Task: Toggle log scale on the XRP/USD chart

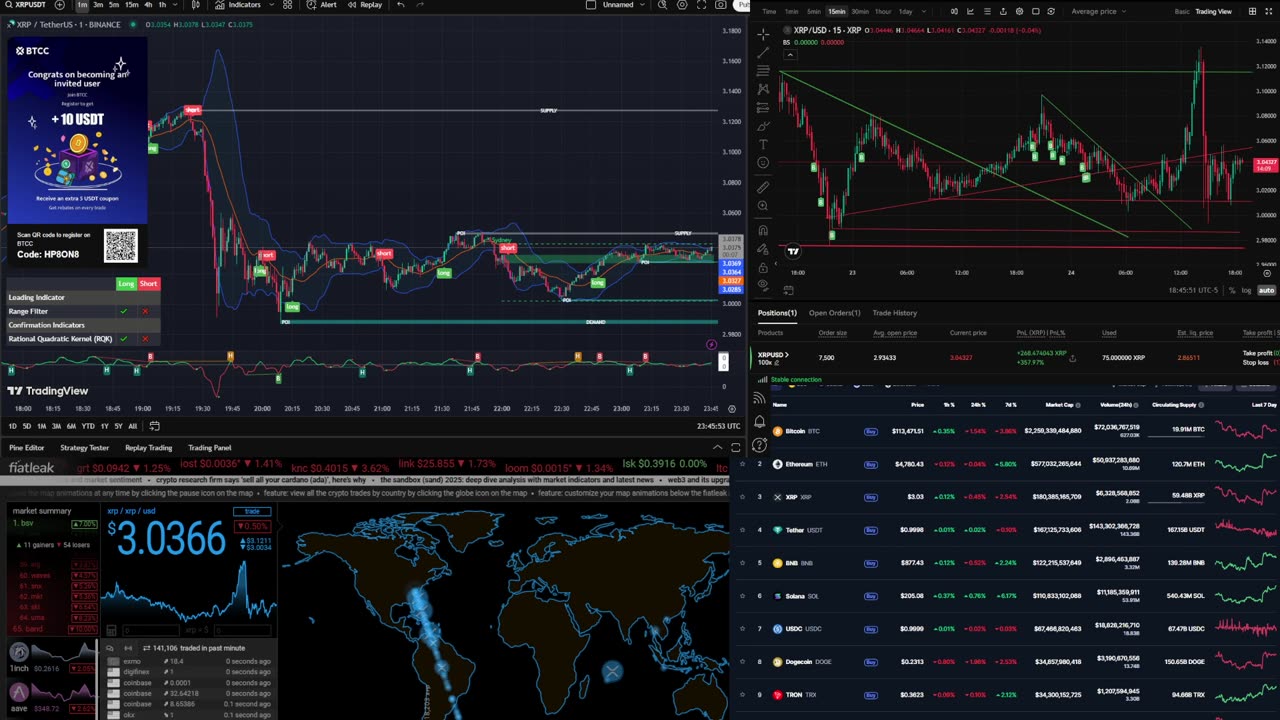Action: tap(1246, 290)
